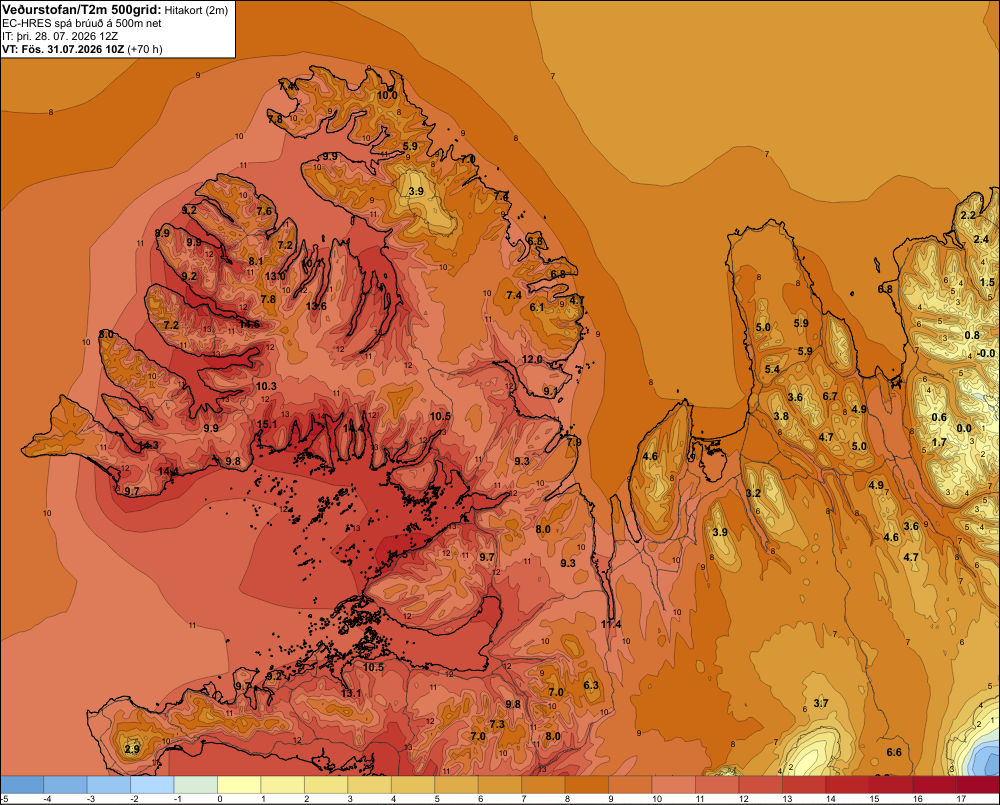Image resolution: width=1000 pixels, height=805 pixels.
Task: Click the temperature value "13.1"
Action: pos(351,693)
